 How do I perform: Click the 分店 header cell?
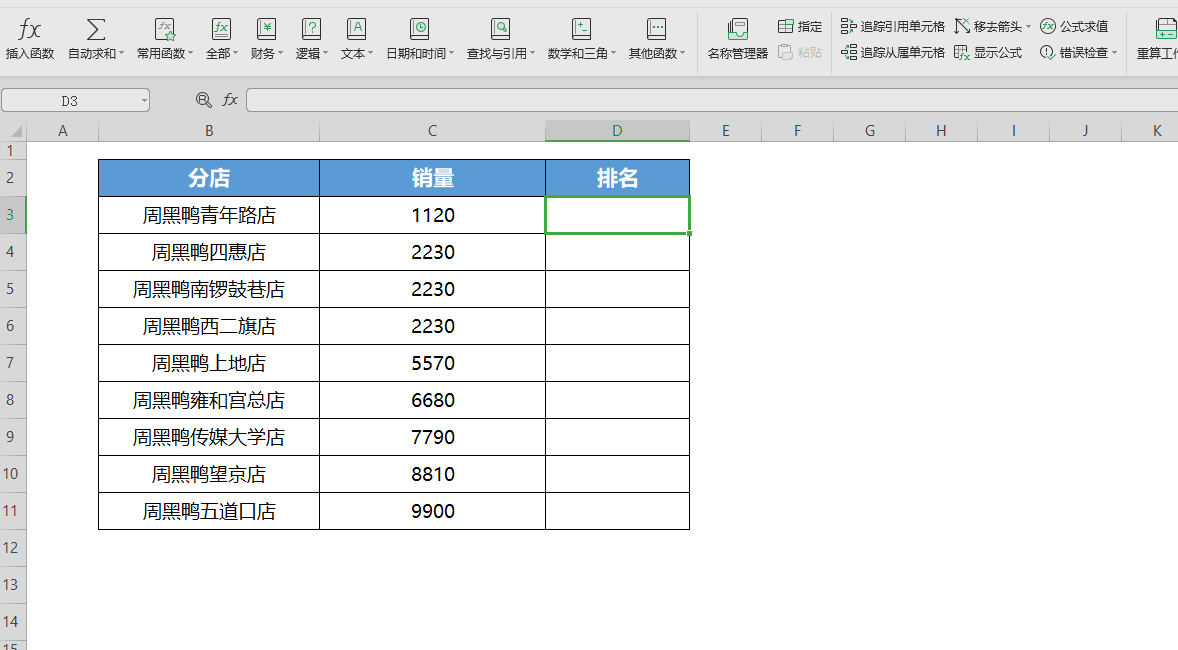(x=209, y=178)
